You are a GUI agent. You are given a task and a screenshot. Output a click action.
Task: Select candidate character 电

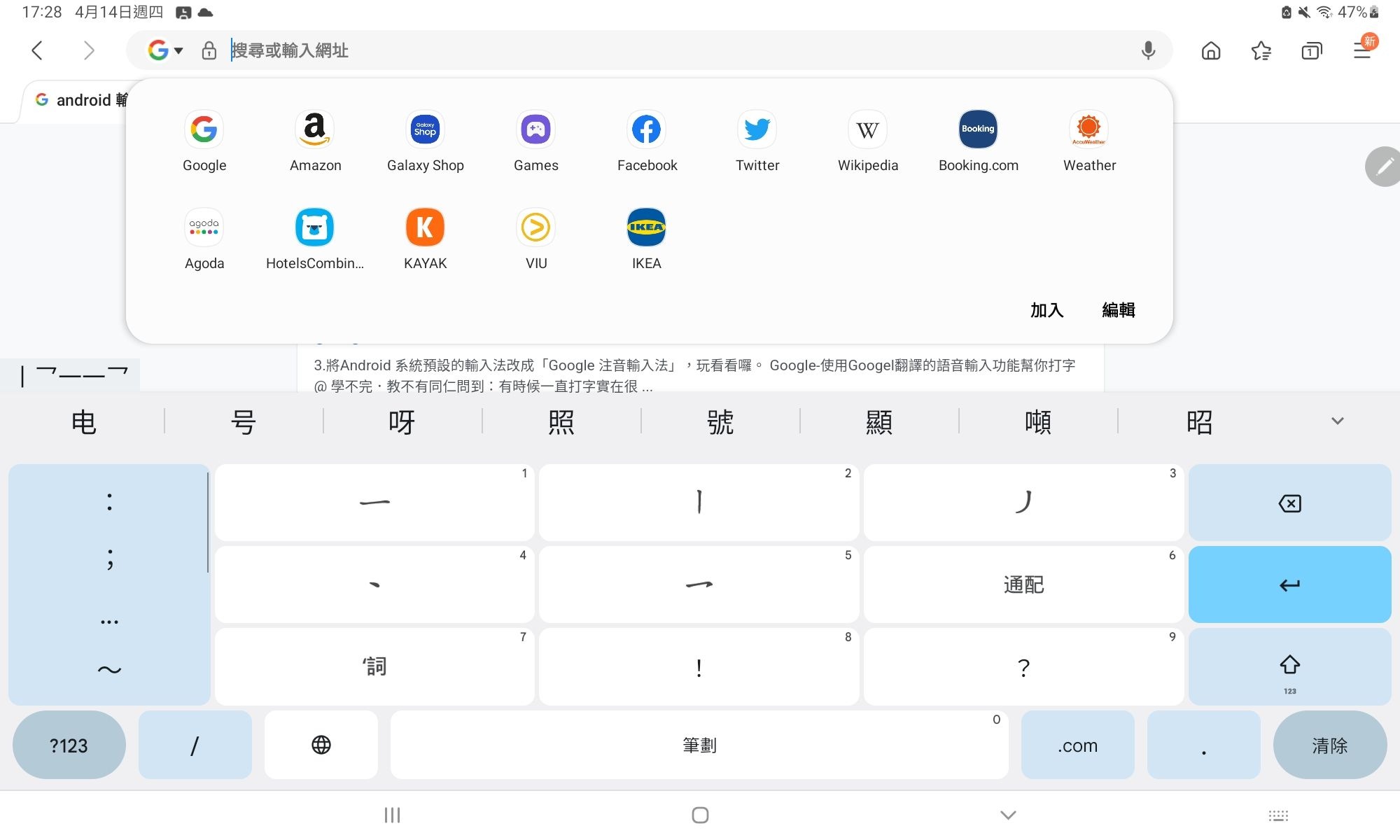tap(84, 422)
